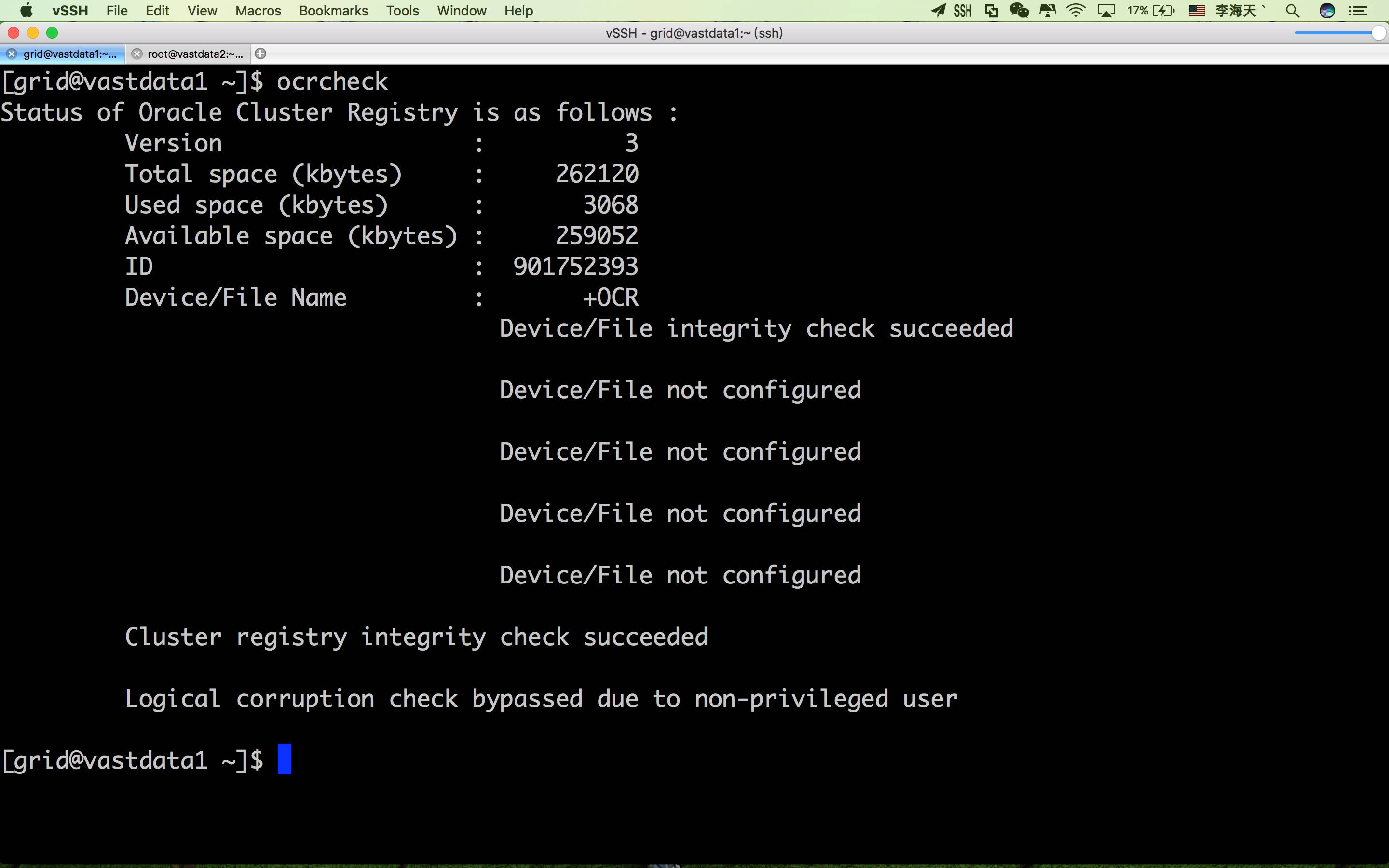Click the Used space value 3068
1389x868 pixels.
click(611, 205)
